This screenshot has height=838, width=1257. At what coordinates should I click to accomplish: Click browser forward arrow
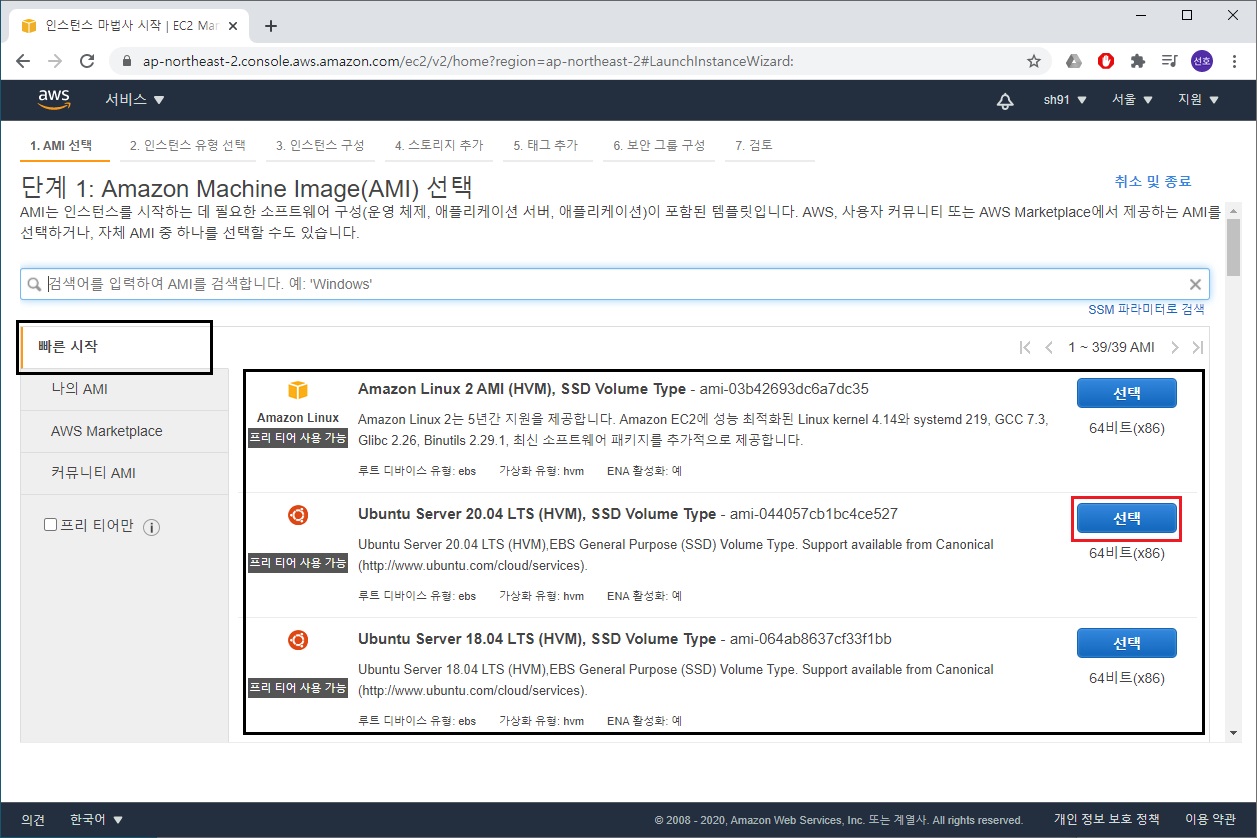[55, 61]
